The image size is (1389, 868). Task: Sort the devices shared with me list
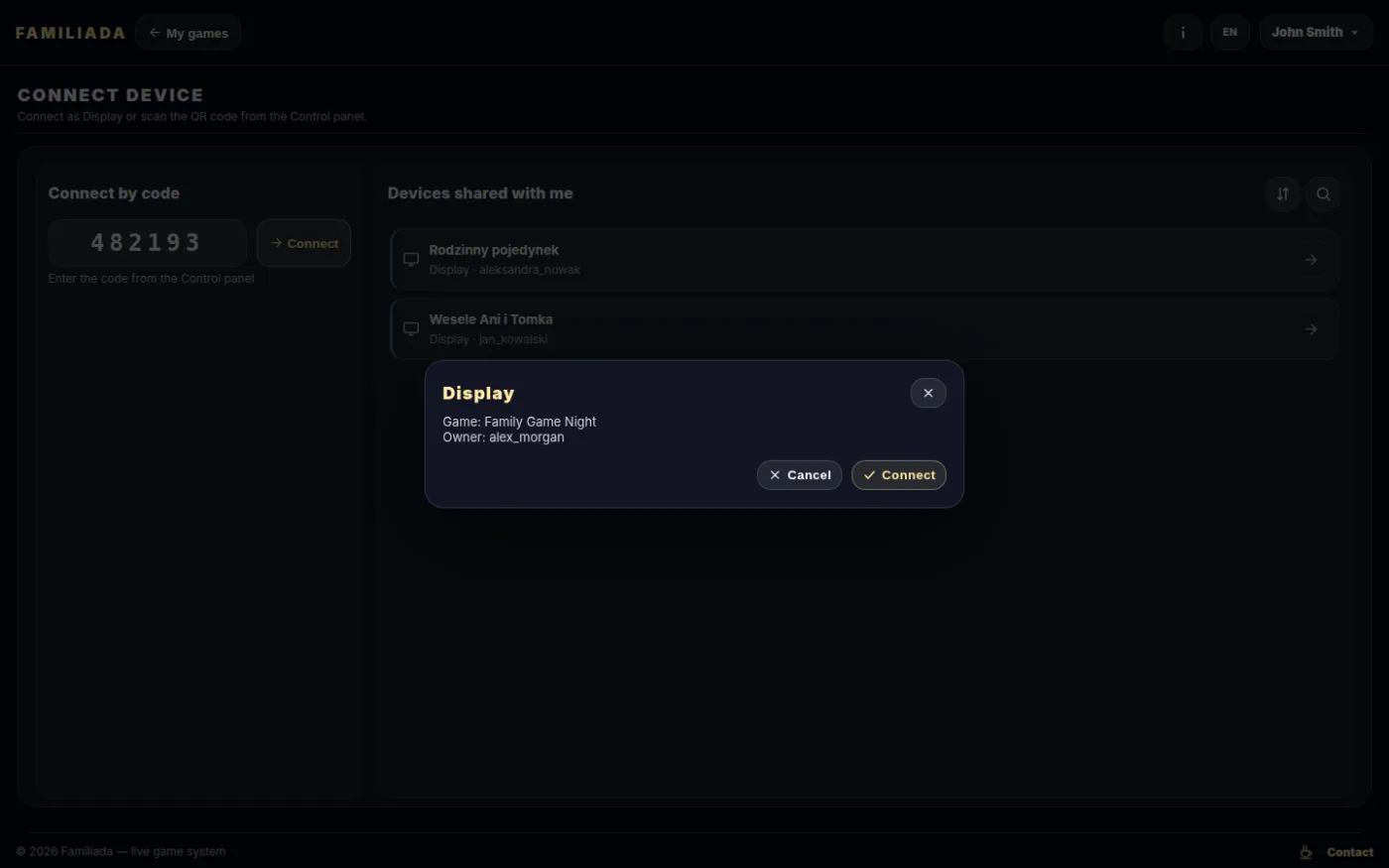point(1283,193)
